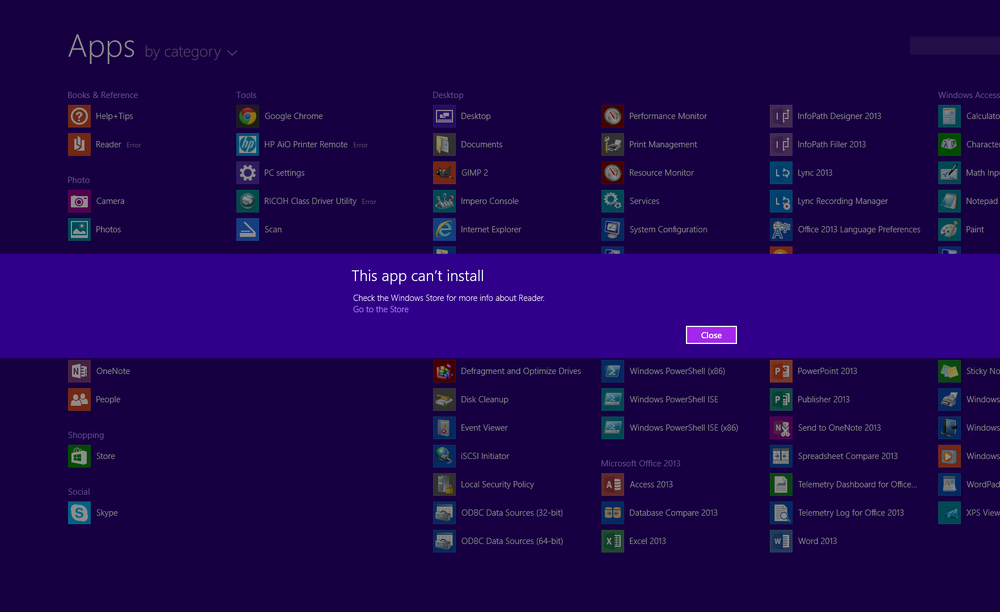
Task: Launch the Scan app icon
Action: 247,230
